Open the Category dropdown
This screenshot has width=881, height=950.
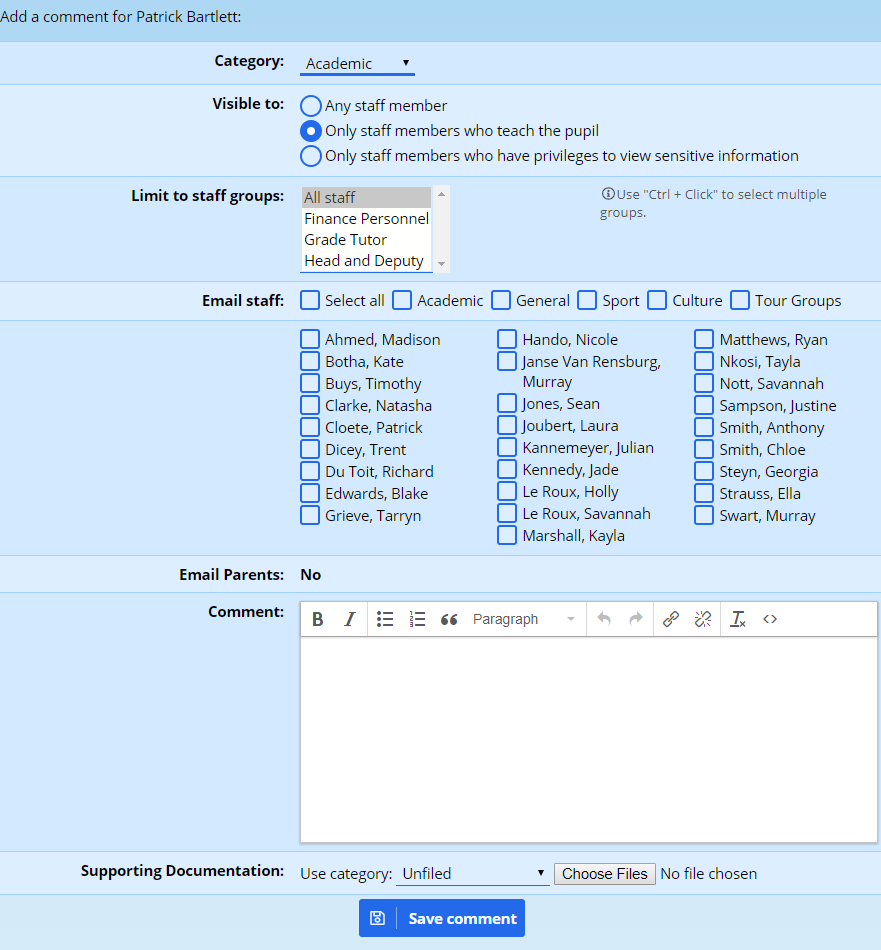click(357, 63)
